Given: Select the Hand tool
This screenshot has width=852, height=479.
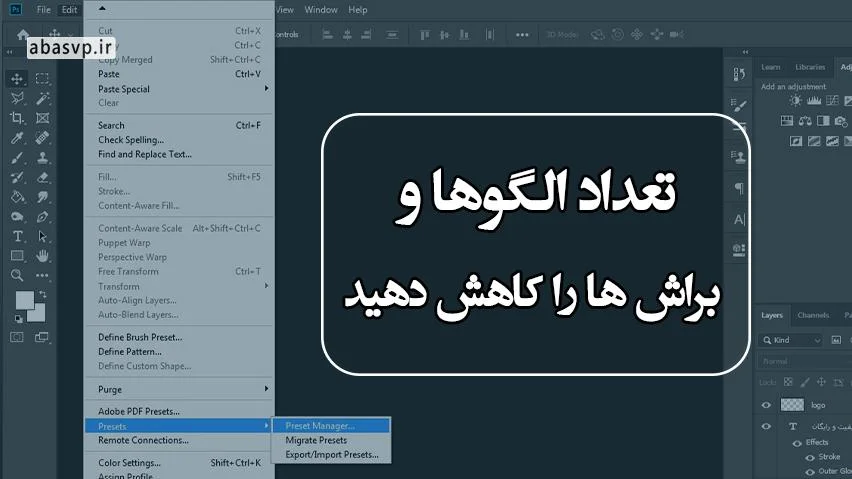Looking at the screenshot, I should [x=42, y=256].
